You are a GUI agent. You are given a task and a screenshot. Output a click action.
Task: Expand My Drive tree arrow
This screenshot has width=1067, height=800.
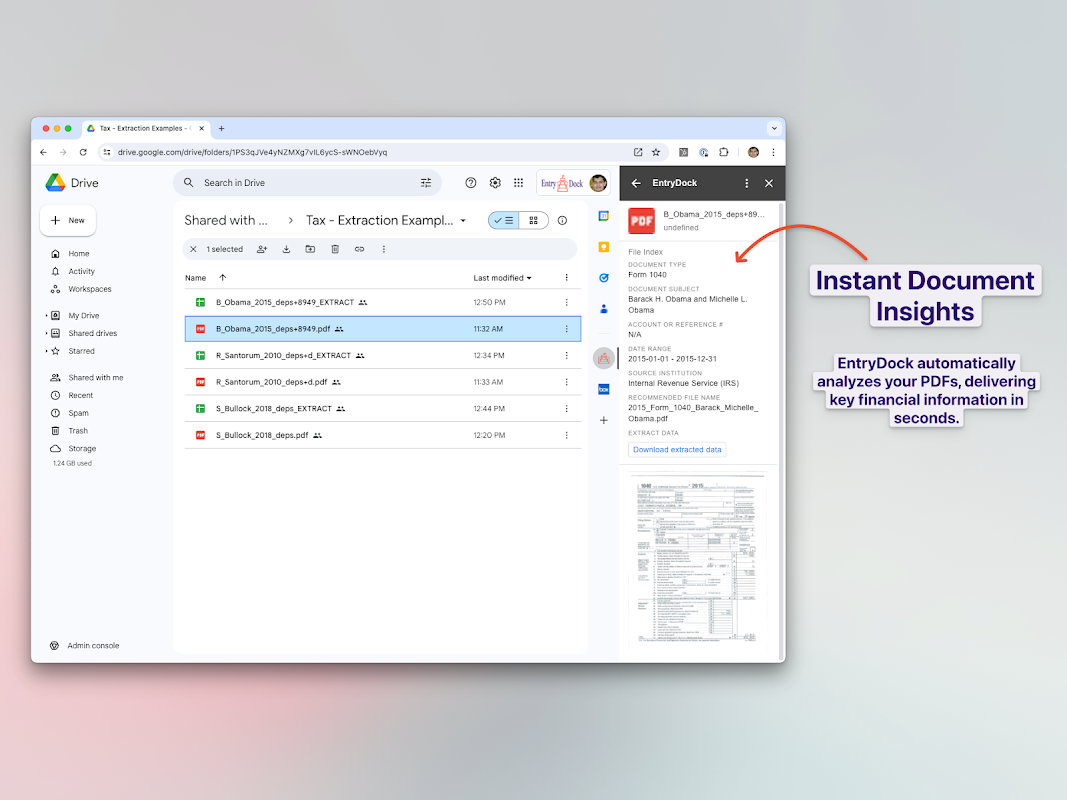click(46, 316)
